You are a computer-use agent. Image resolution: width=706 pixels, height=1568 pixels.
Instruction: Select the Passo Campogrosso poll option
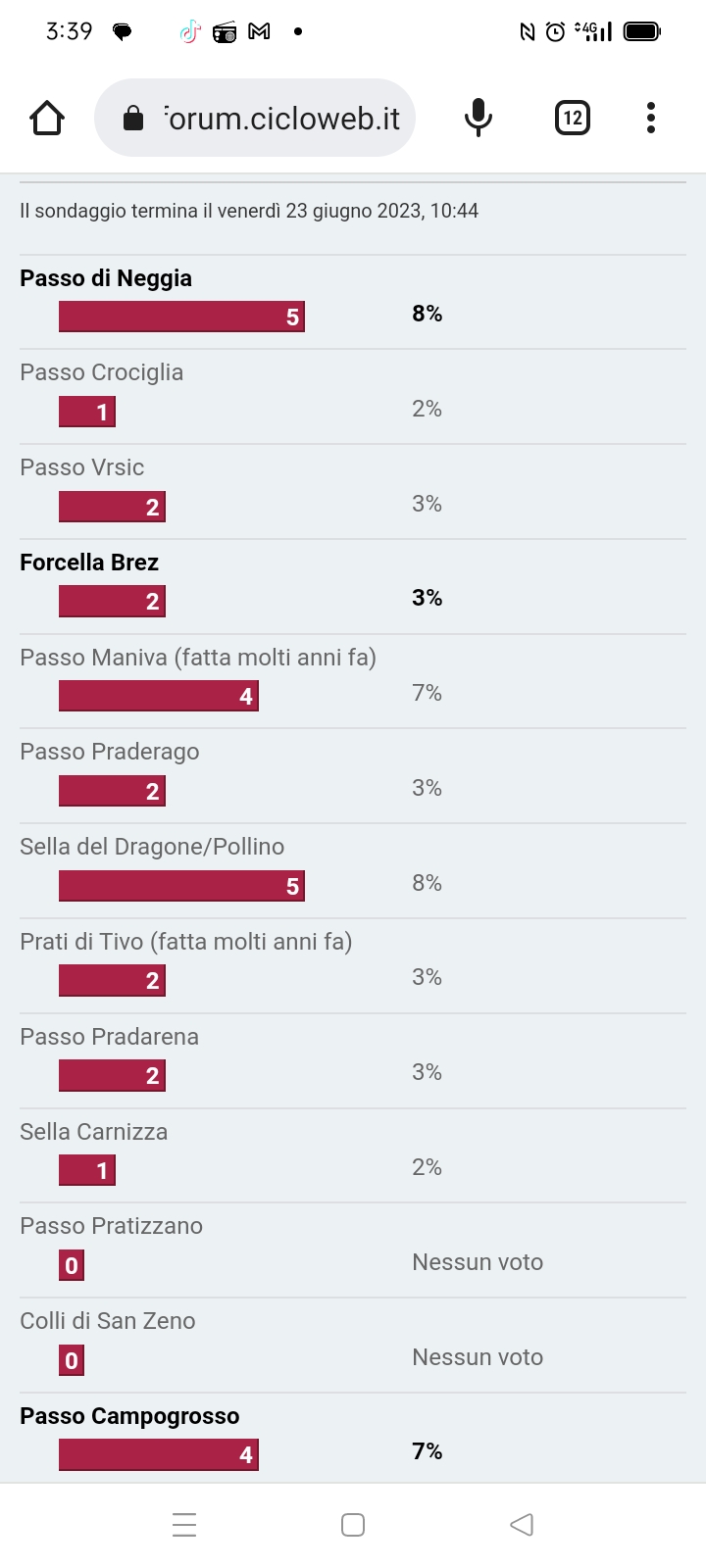click(x=129, y=1416)
